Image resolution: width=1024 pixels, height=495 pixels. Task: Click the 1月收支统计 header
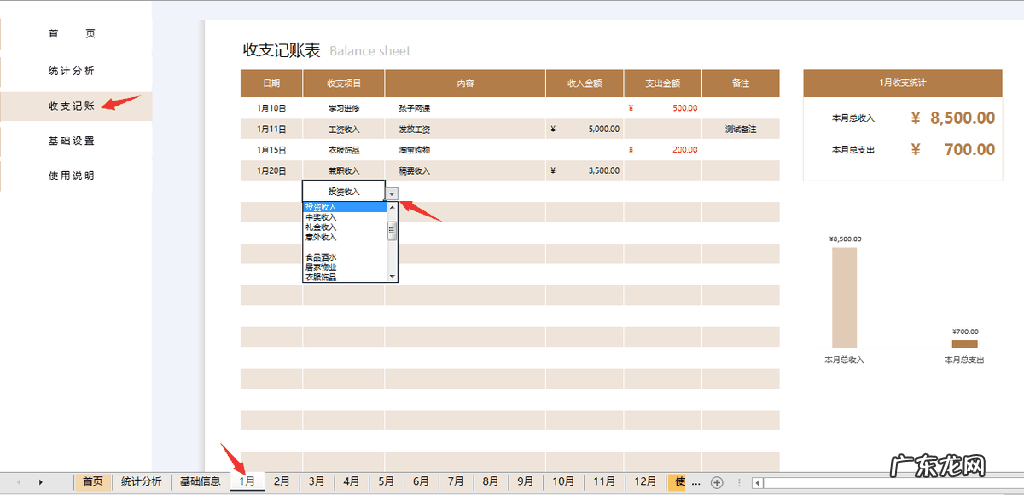pyautogui.click(x=903, y=83)
